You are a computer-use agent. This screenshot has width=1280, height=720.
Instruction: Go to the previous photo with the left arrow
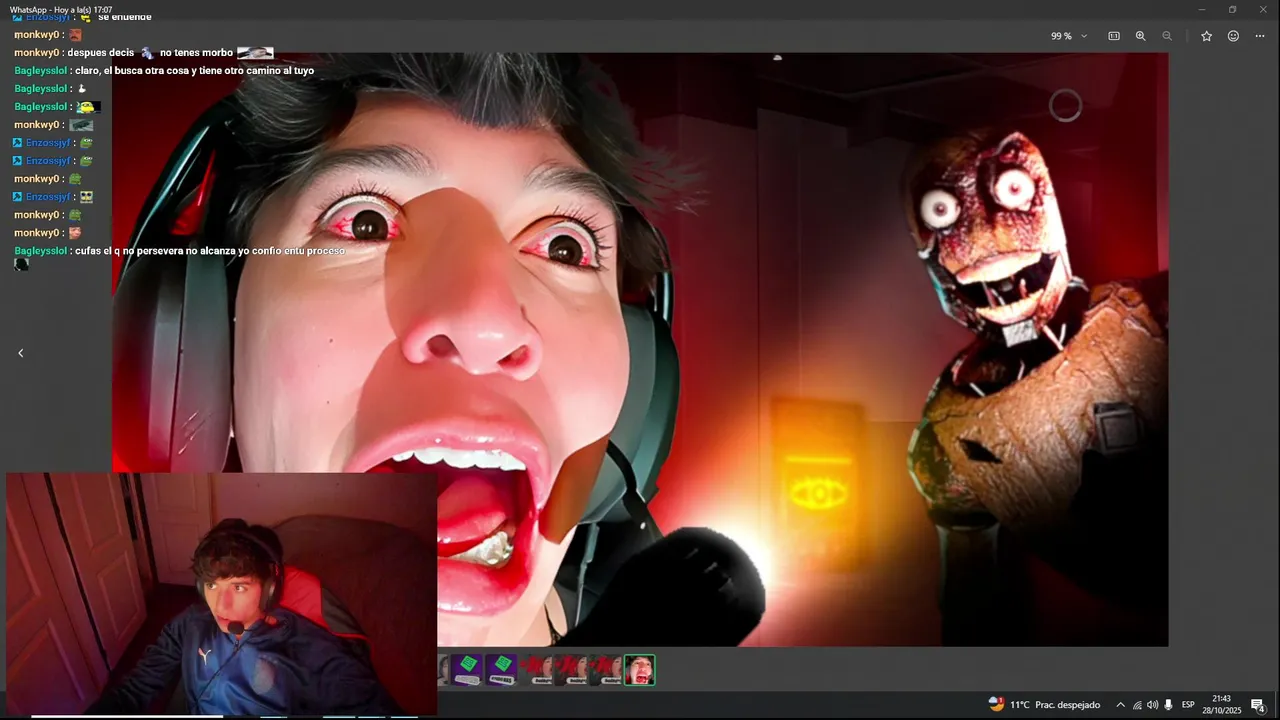tap(20, 353)
